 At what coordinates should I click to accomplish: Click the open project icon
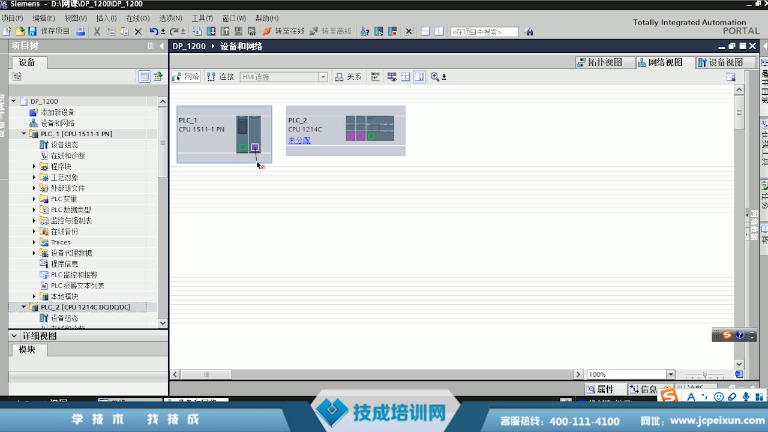tap(20, 31)
